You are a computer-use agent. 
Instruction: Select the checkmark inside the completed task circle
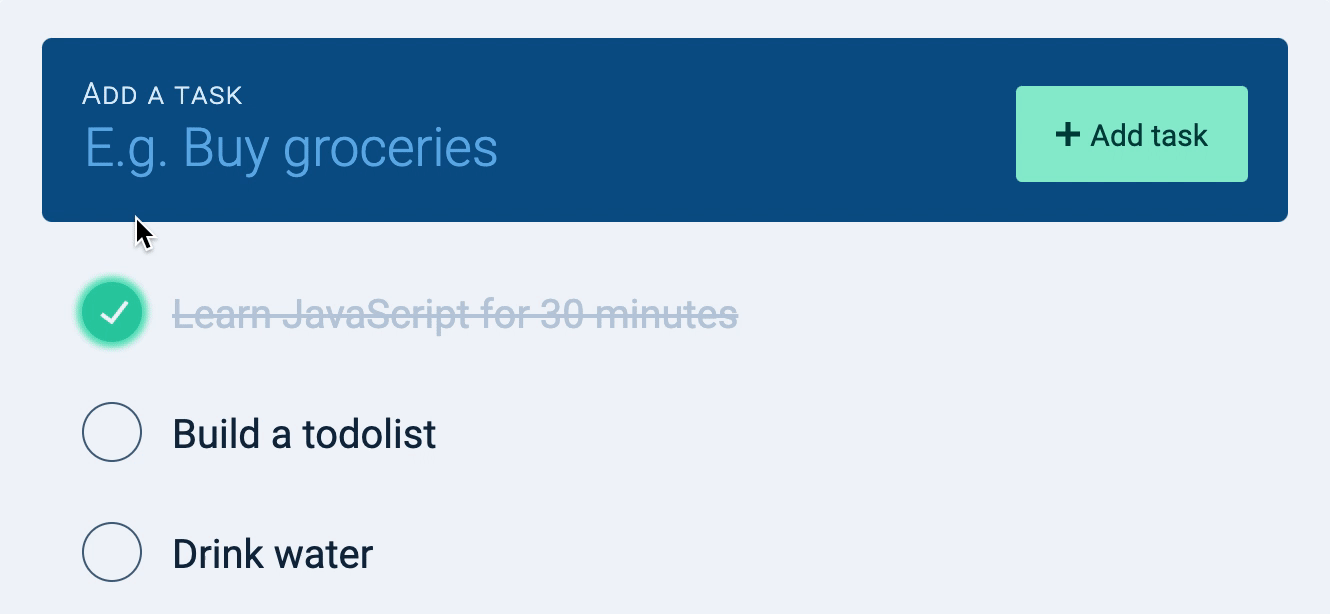(x=112, y=312)
